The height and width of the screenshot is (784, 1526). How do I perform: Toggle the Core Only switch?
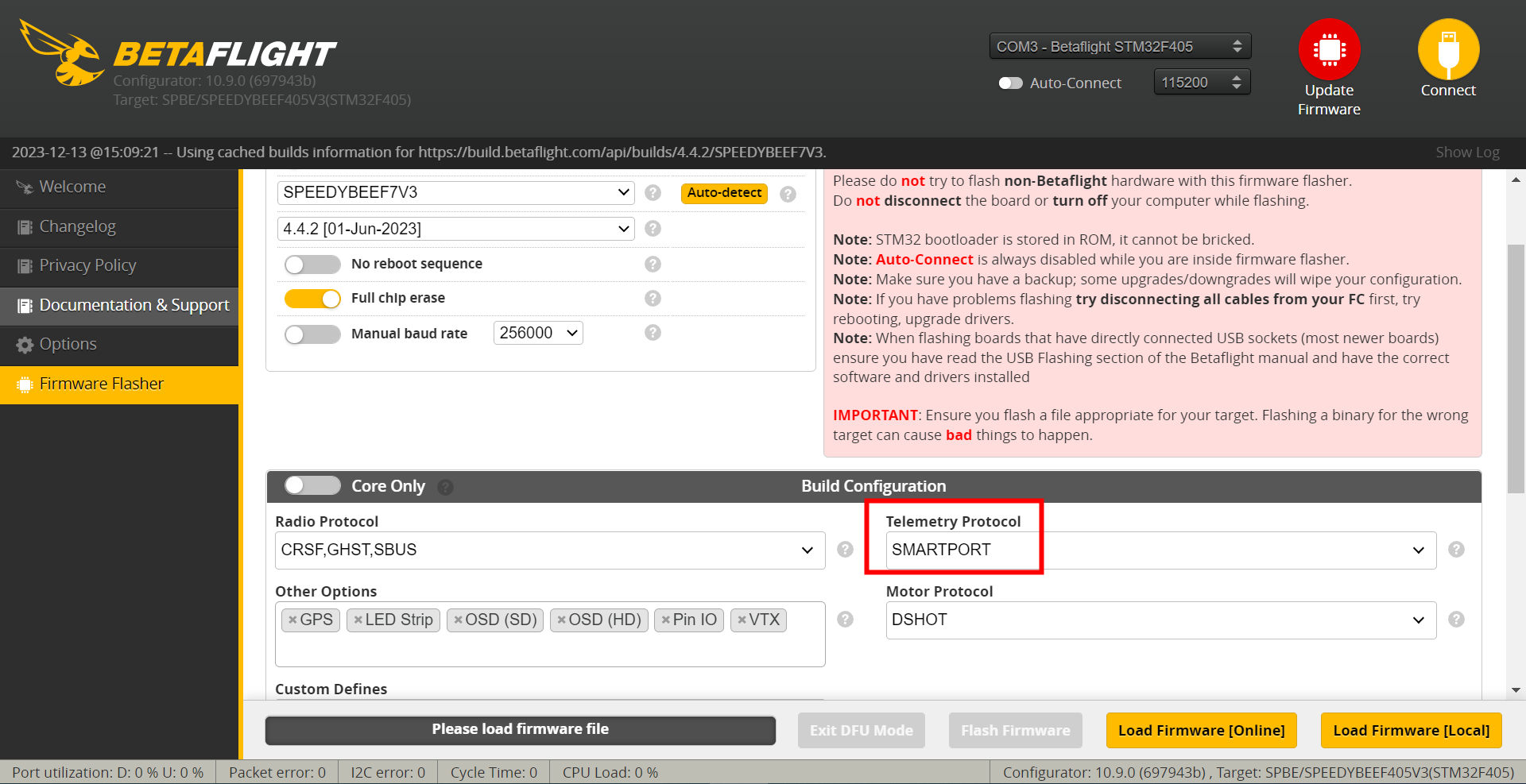pyautogui.click(x=312, y=485)
